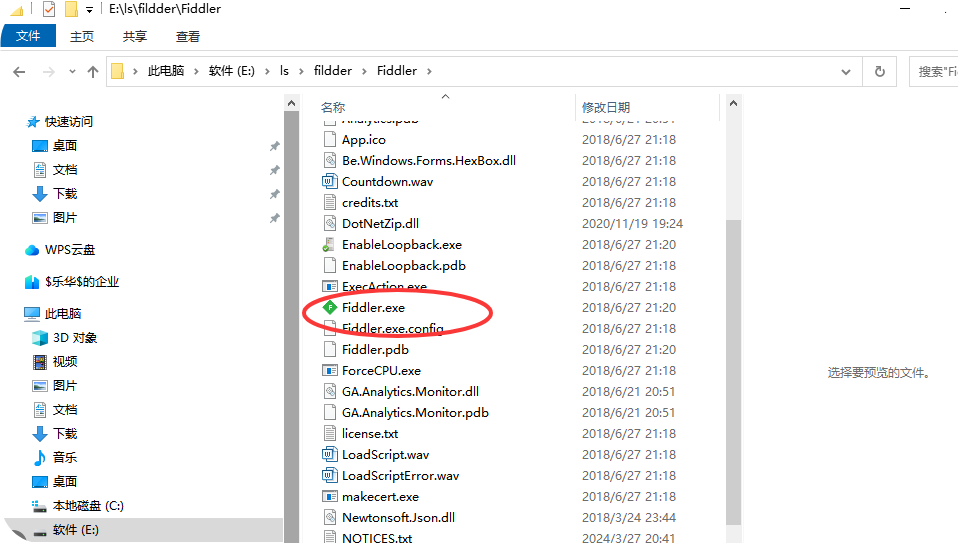Select the ExecAction.exe file icon
The width and height of the screenshot is (958, 543).
[330, 286]
